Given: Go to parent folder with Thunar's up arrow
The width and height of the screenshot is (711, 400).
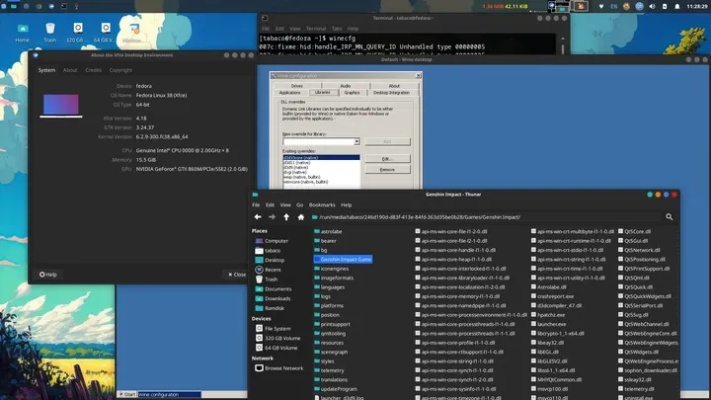Looking at the screenshot, I should coord(286,217).
